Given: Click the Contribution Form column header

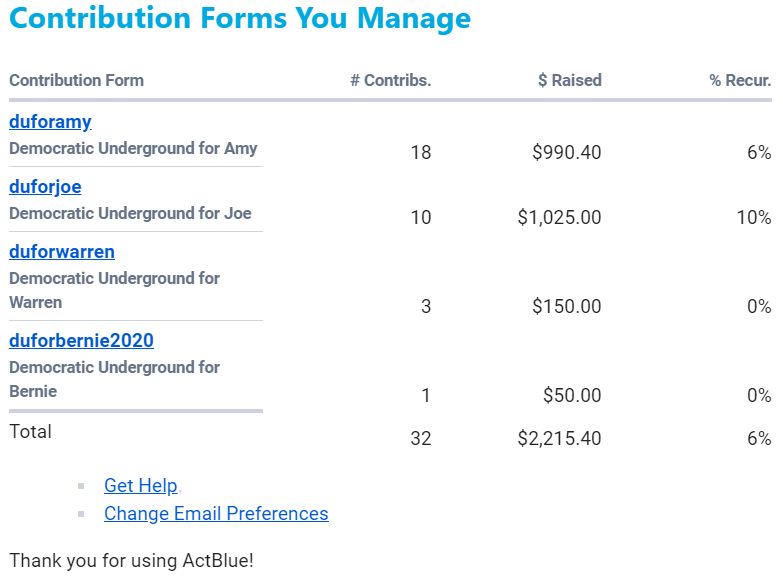Looking at the screenshot, I should (76, 81).
